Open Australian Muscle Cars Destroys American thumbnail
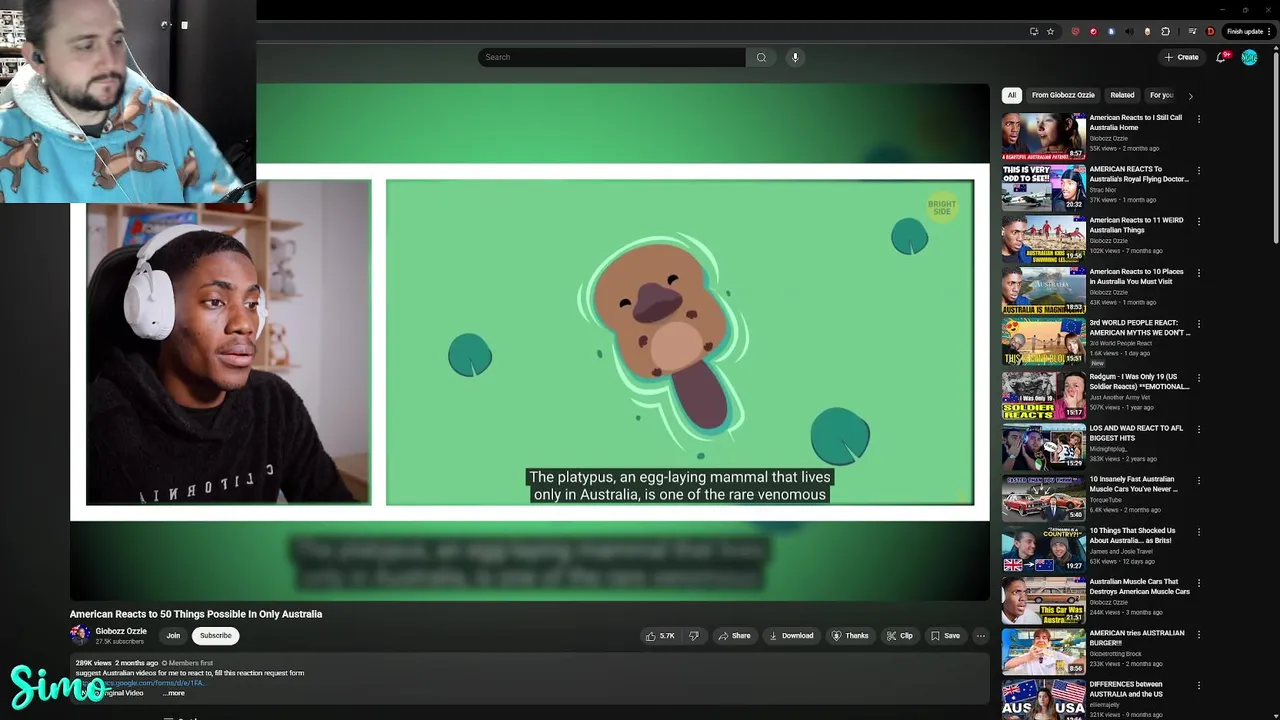Image resolution: width=1280 pixels, height=720 pixels. [x=1044, y=600]
